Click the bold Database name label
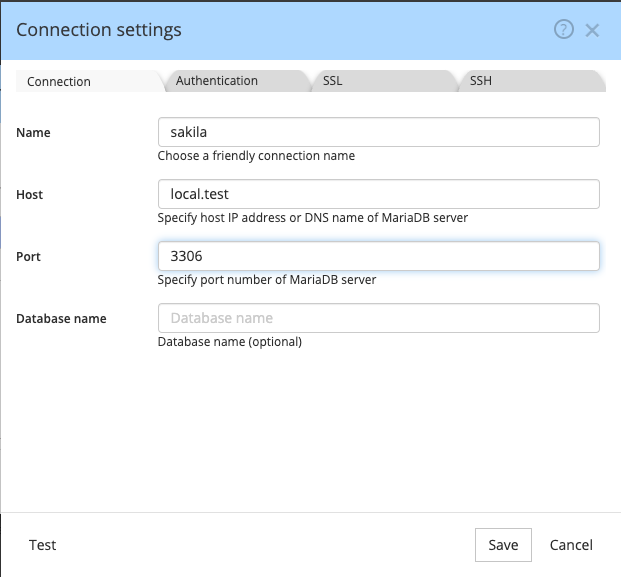Viewport: 621px width, 577px height. (61, 319)
